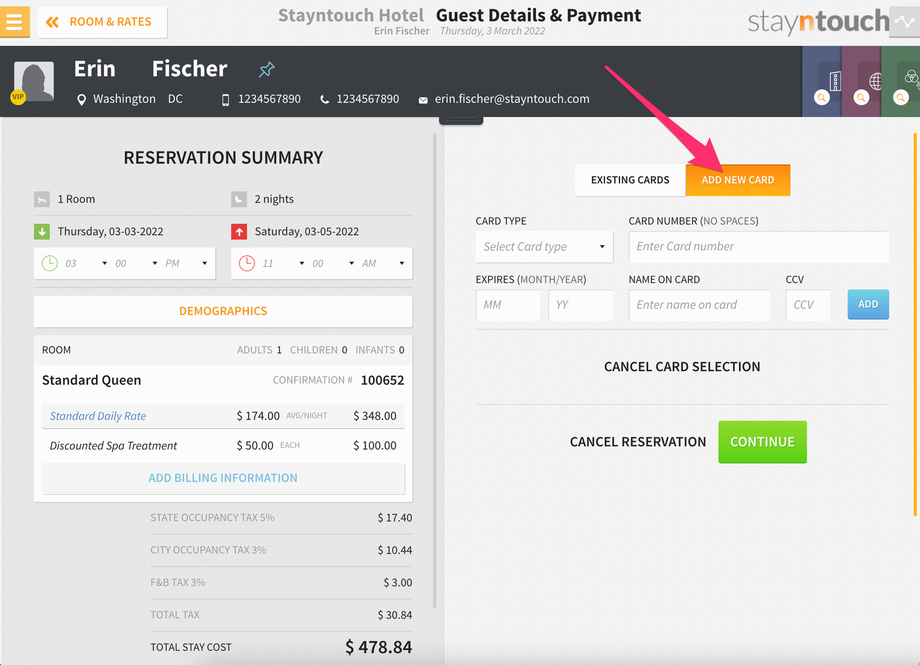Screen dimensions: 920x665
Task: Click the email erin.fischer@stayntouch.com
Action: point(512,99)
